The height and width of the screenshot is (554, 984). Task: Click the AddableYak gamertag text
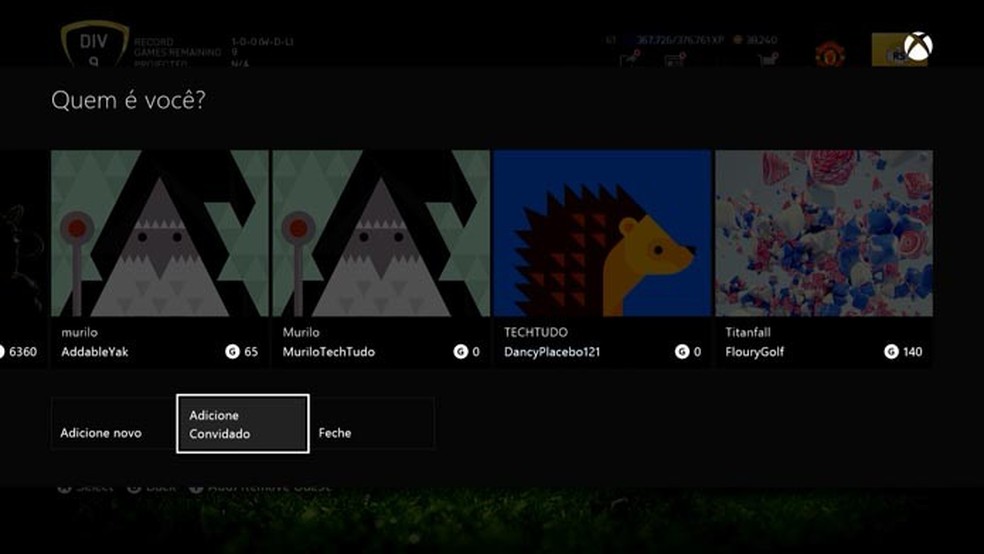coord(95,352)
